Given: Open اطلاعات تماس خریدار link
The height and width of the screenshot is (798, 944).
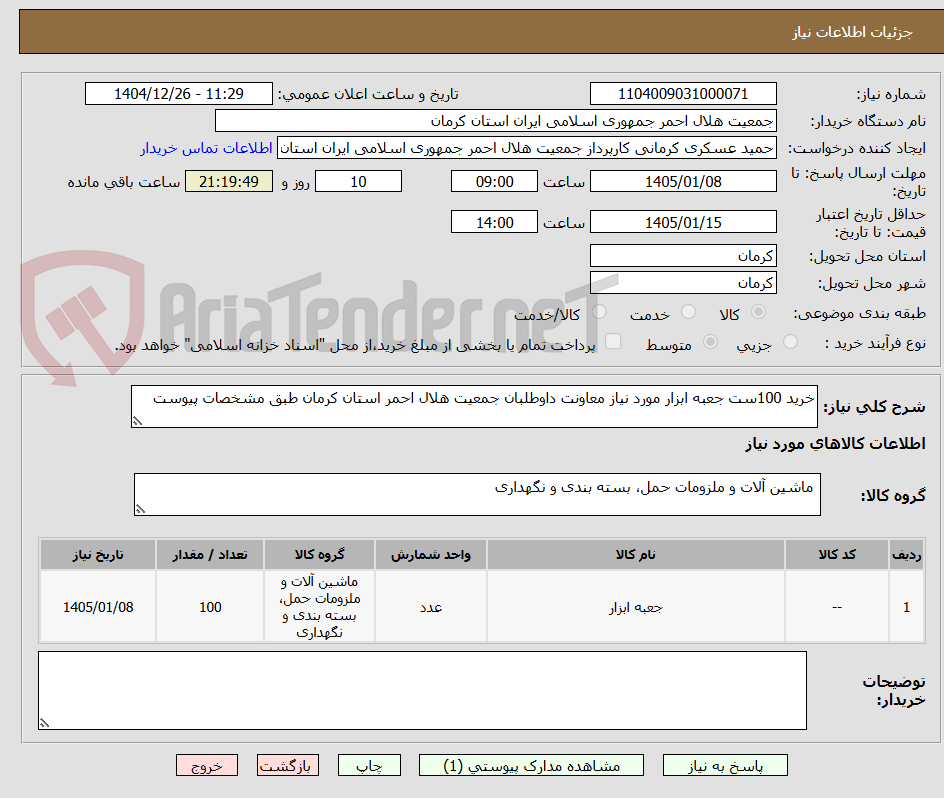Looking at the screenshot, I should [206, 148].
